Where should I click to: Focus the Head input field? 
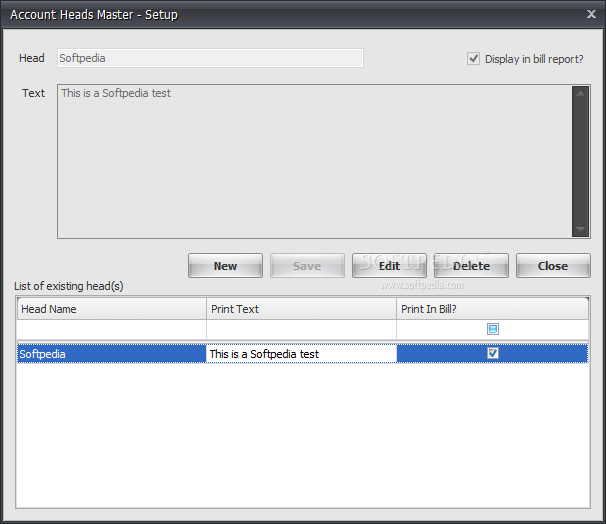(210, 58)
